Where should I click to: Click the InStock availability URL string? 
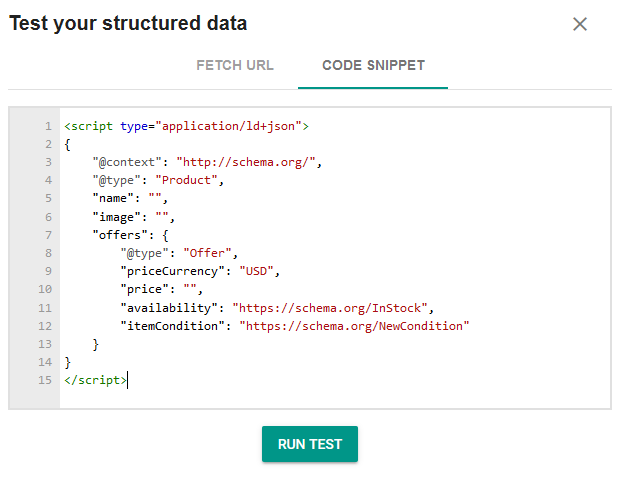(x=332, y=307)
